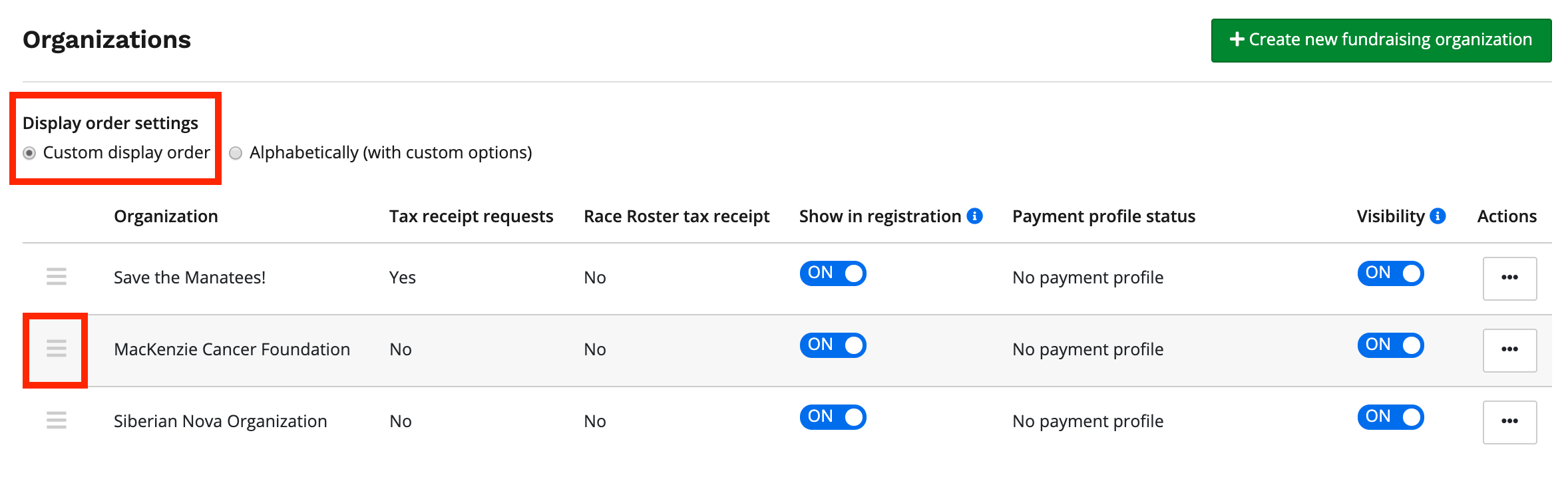
Task: Click Siberian Nova Organization drag handle
Action: 57,420
